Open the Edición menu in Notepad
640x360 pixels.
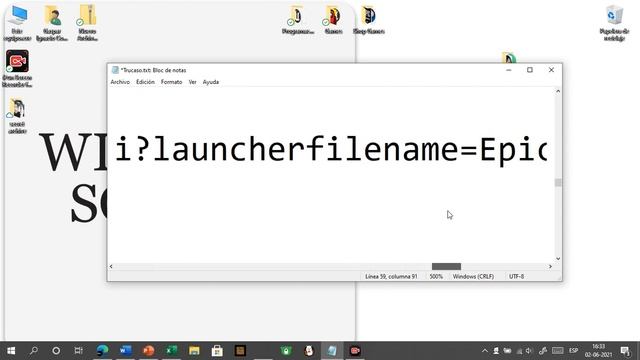click(145, 82)
